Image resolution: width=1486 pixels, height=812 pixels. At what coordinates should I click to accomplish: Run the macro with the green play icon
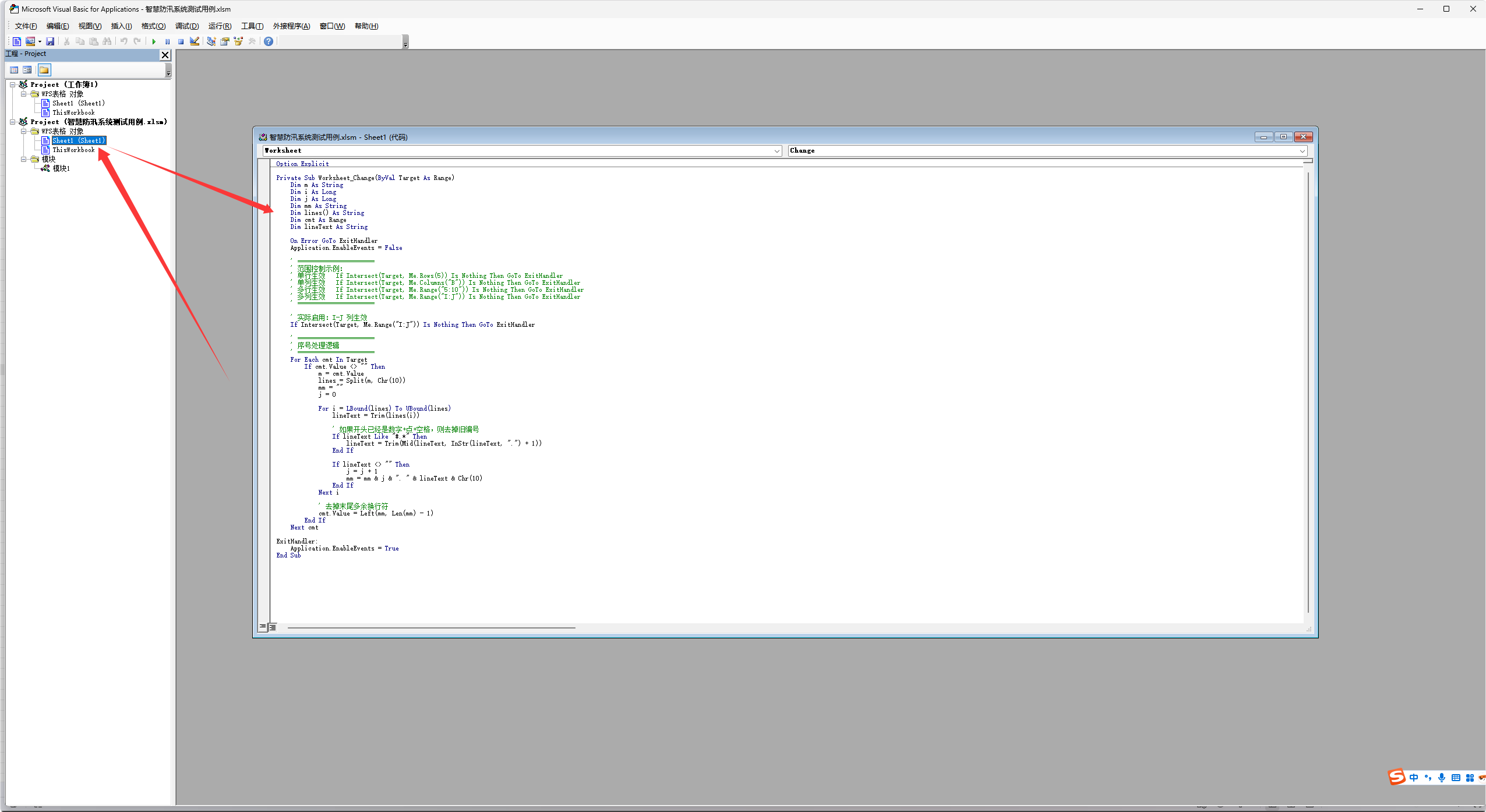[x=154, y=41]
